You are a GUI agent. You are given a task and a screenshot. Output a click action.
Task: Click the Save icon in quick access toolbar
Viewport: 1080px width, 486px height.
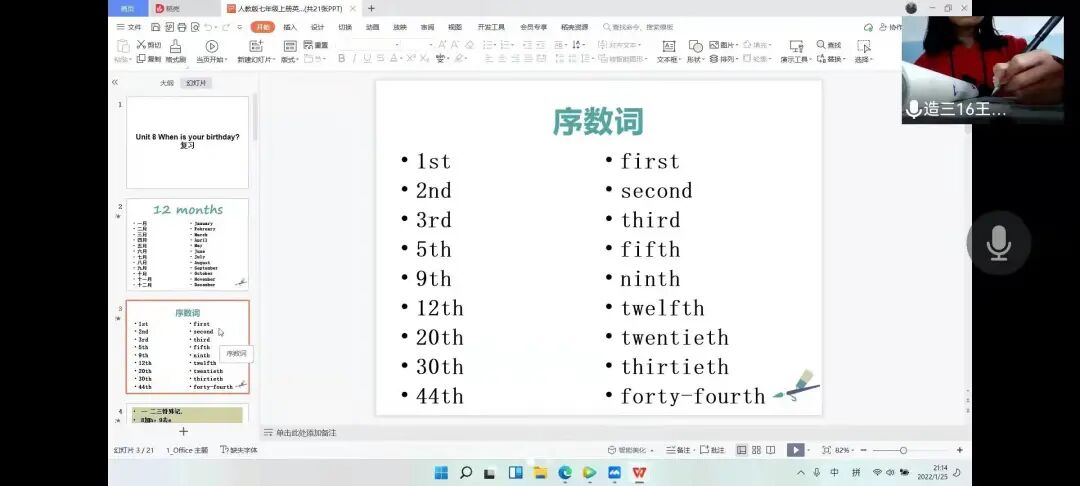[x=156, y=27]
